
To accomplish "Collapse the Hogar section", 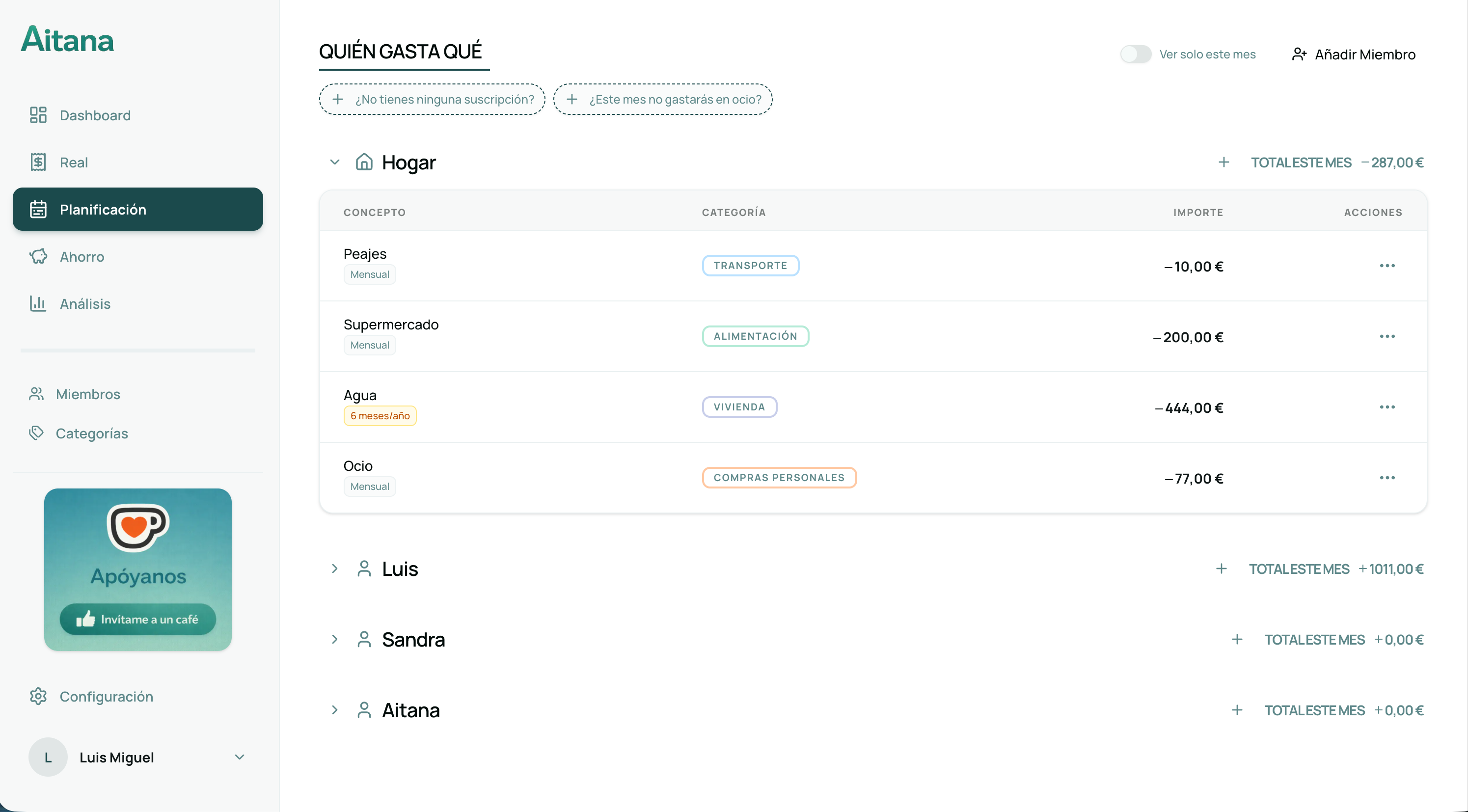I will point(335,162).
